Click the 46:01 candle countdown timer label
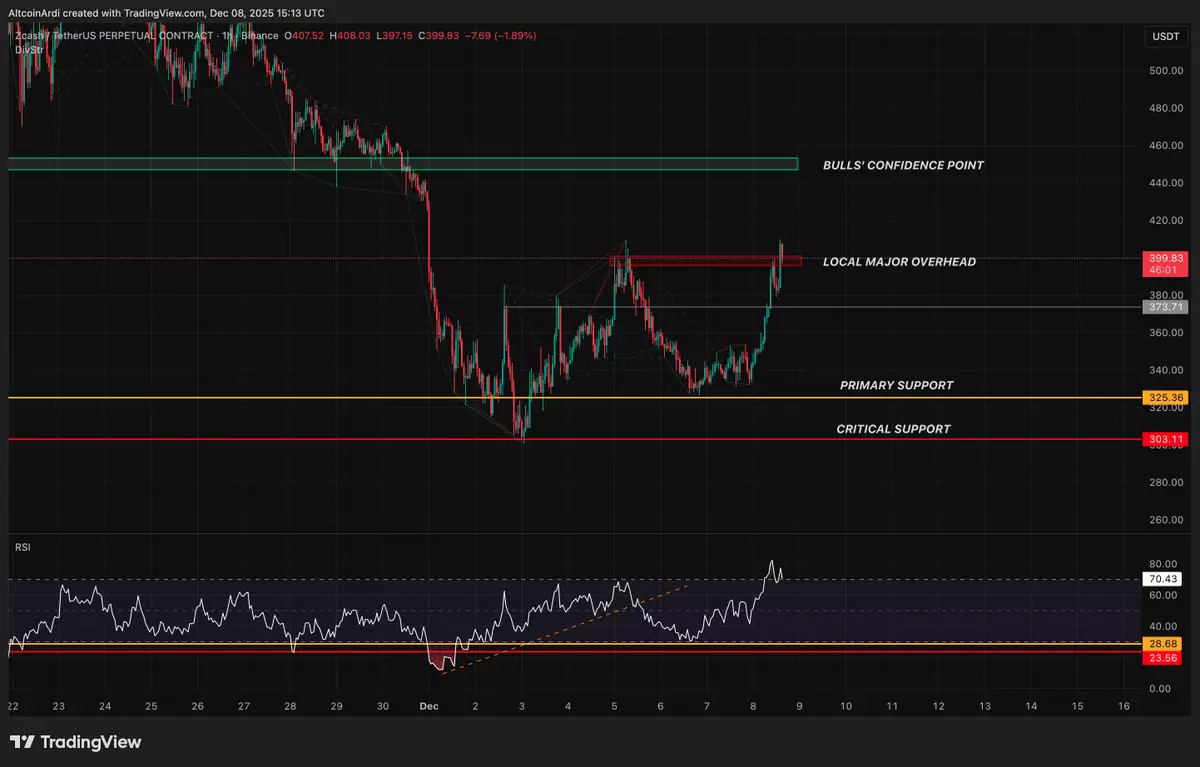This screenshot has height=767, width=1200. (x=1163, y=270)
